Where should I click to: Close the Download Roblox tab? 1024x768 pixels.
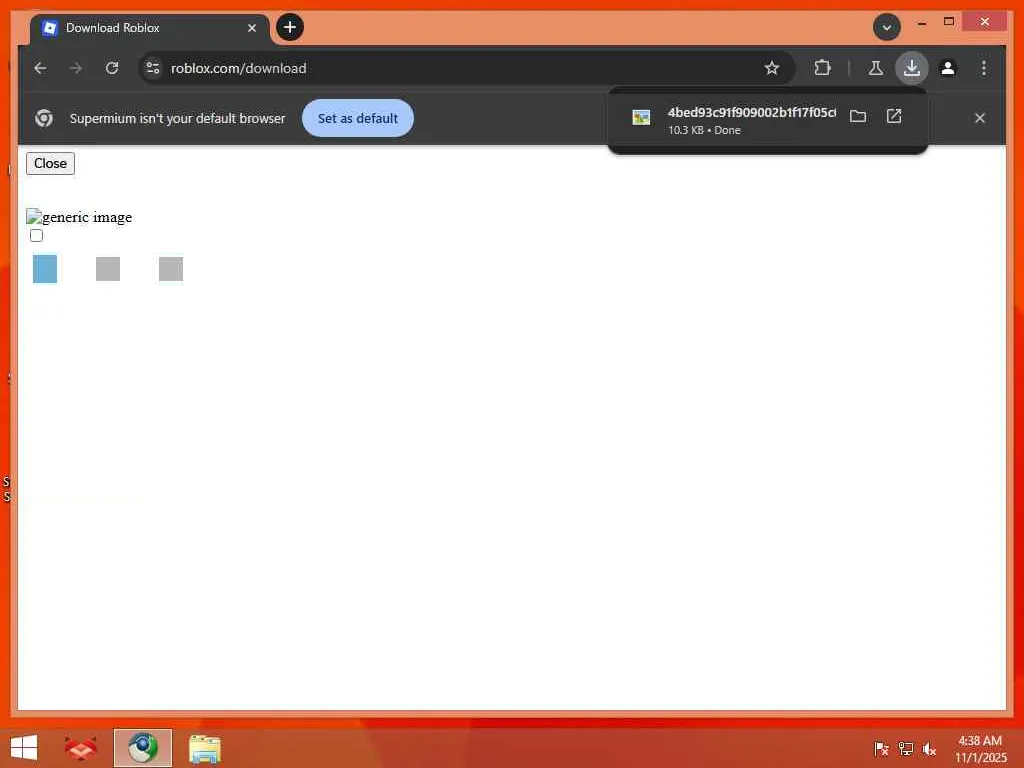[x=252, y=28]
